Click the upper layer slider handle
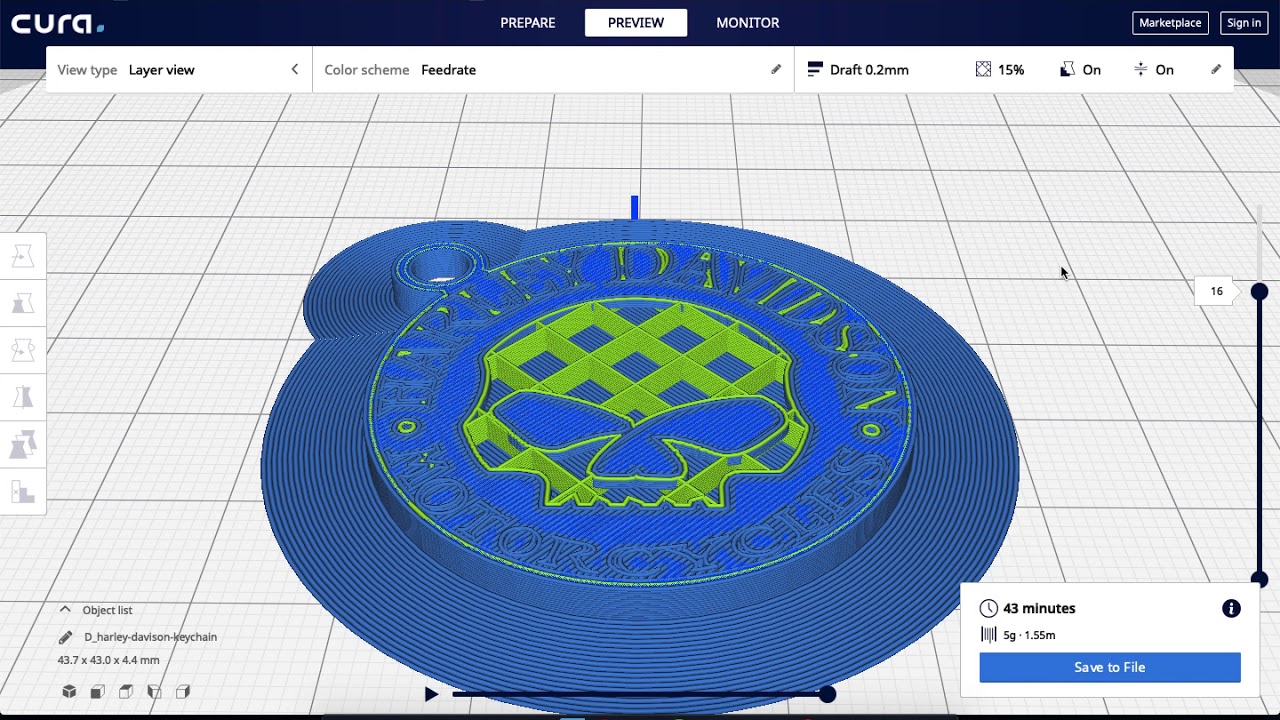The height and width of the screenshot is (720, 1280). click(x=1259, y=291)
